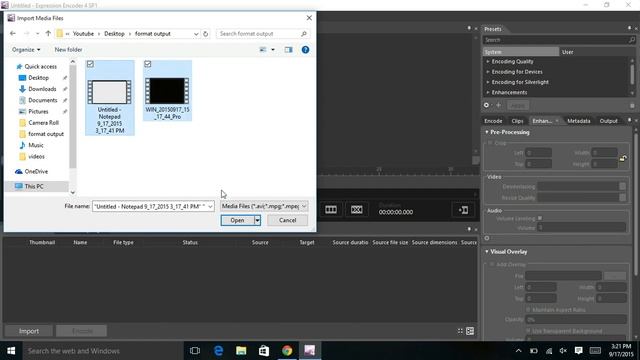Screen dimensions: 640x360
Task: Click the Presets search field
Action: click(559, 40)
